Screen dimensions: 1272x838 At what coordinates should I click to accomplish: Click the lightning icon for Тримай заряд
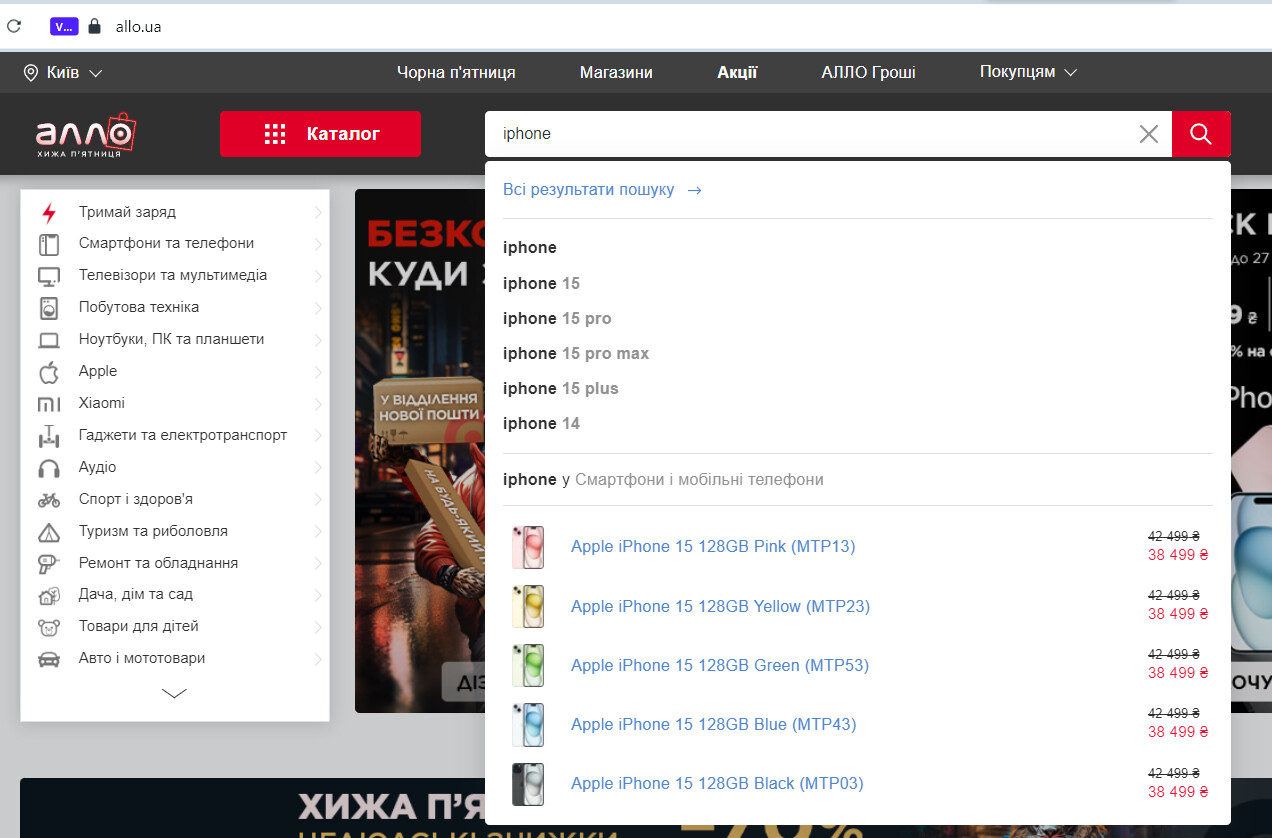tap(49, 212)
